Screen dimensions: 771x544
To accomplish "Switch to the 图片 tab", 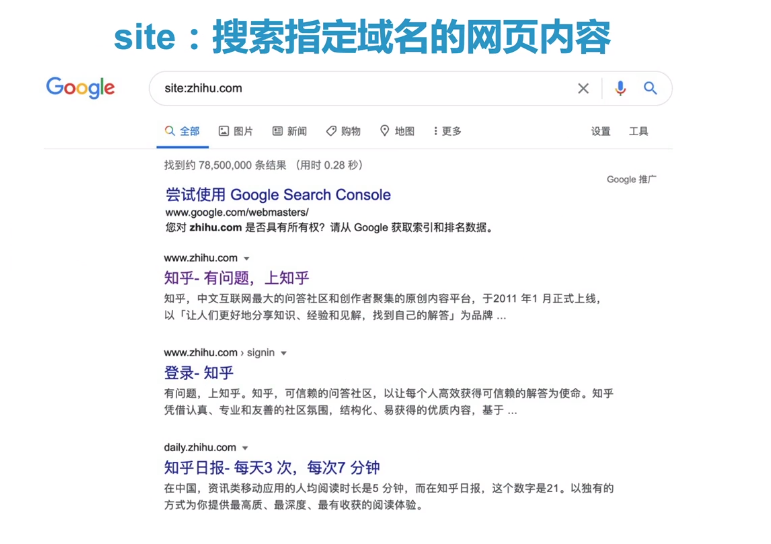I will point(236,131).
